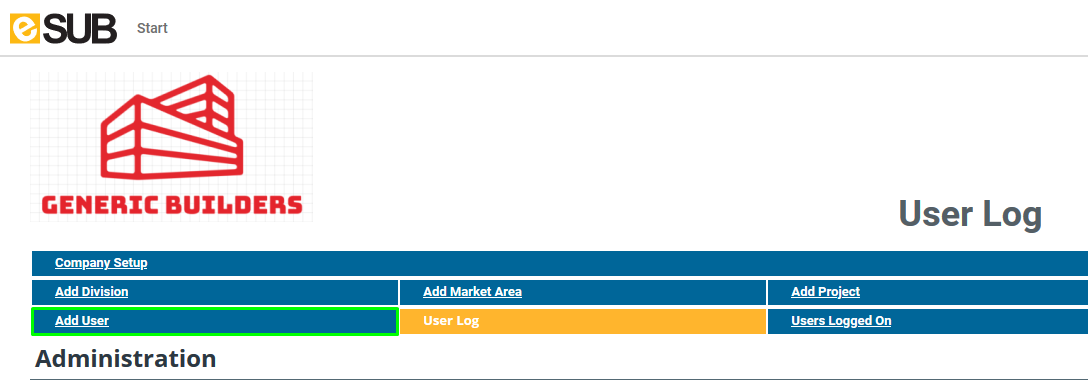
Task: Click the black 'SUB' logo lettering
Action: pyautogui.click(x=78, y=28)
